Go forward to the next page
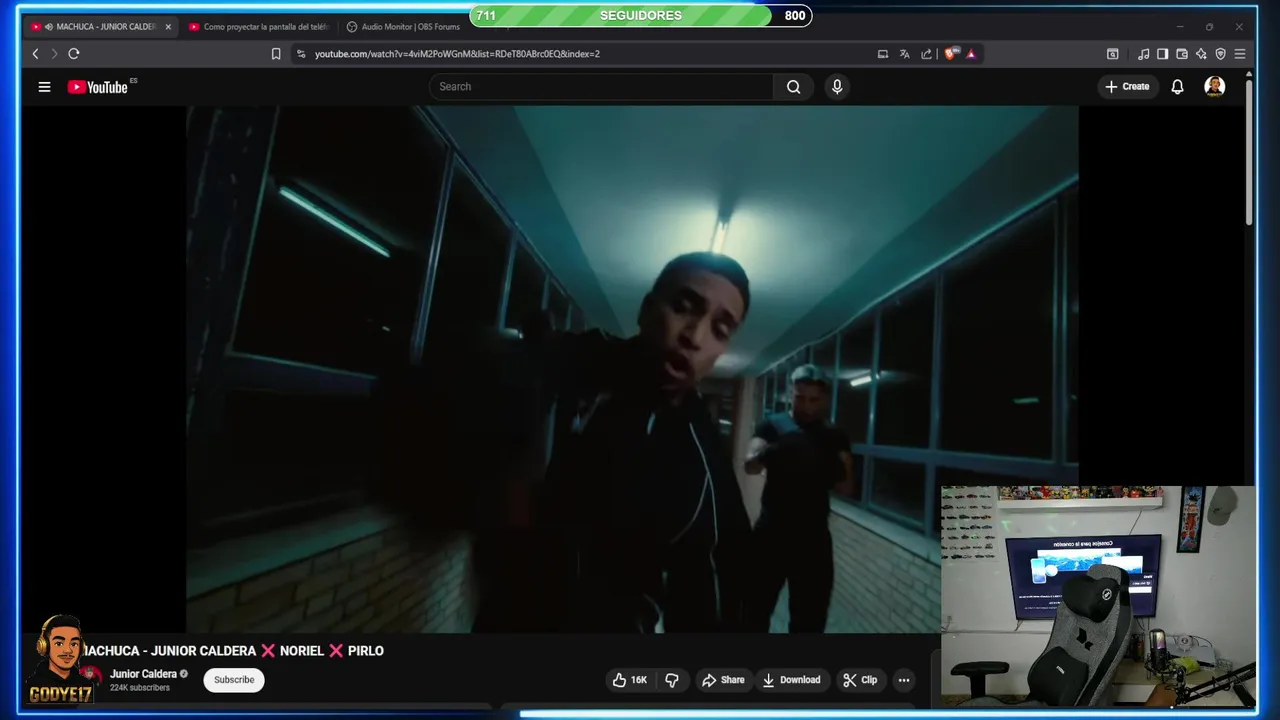Screen dimensions: 1280x720 (54, 54)
